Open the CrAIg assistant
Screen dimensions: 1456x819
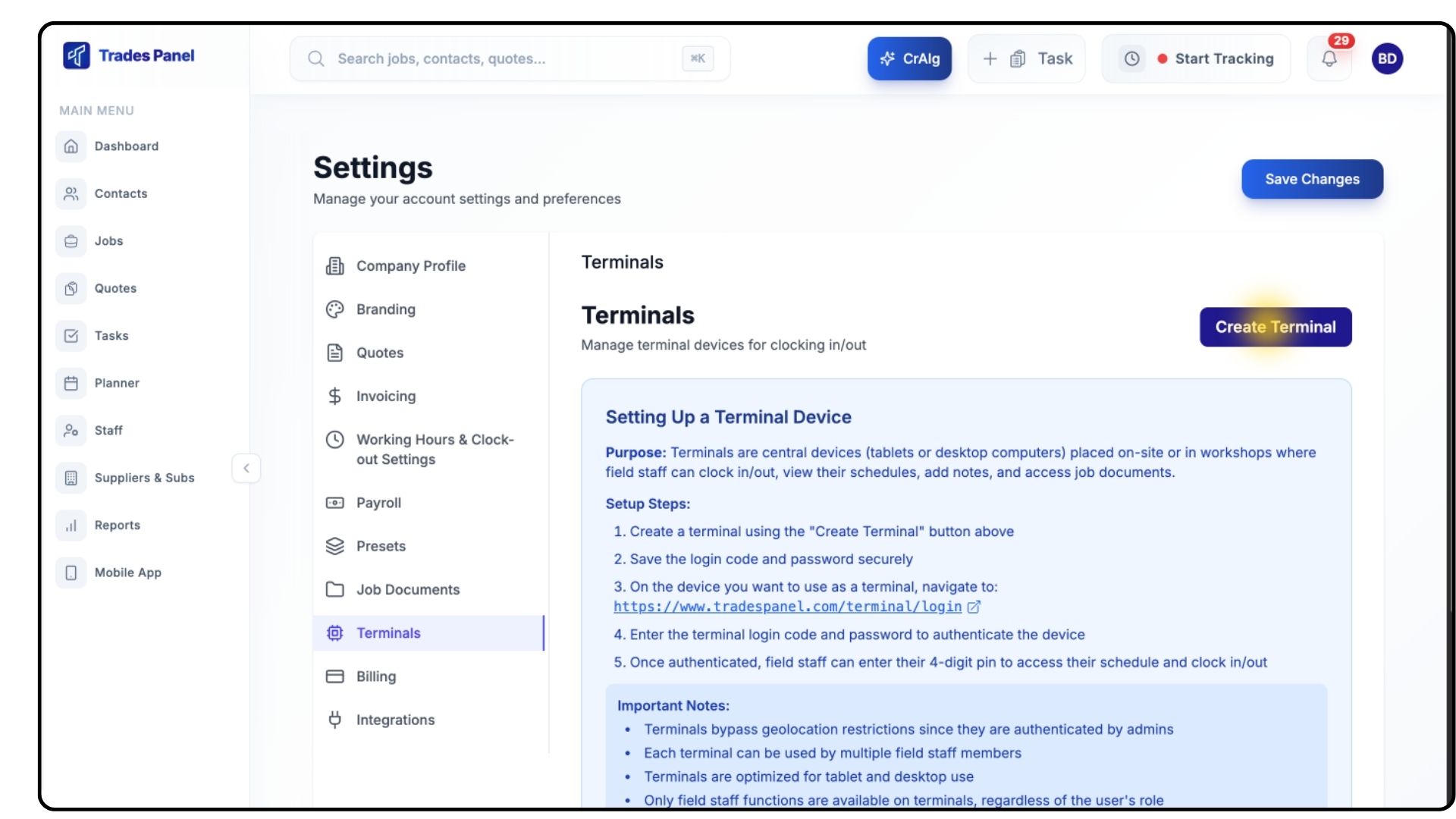[x=909, y=58]
